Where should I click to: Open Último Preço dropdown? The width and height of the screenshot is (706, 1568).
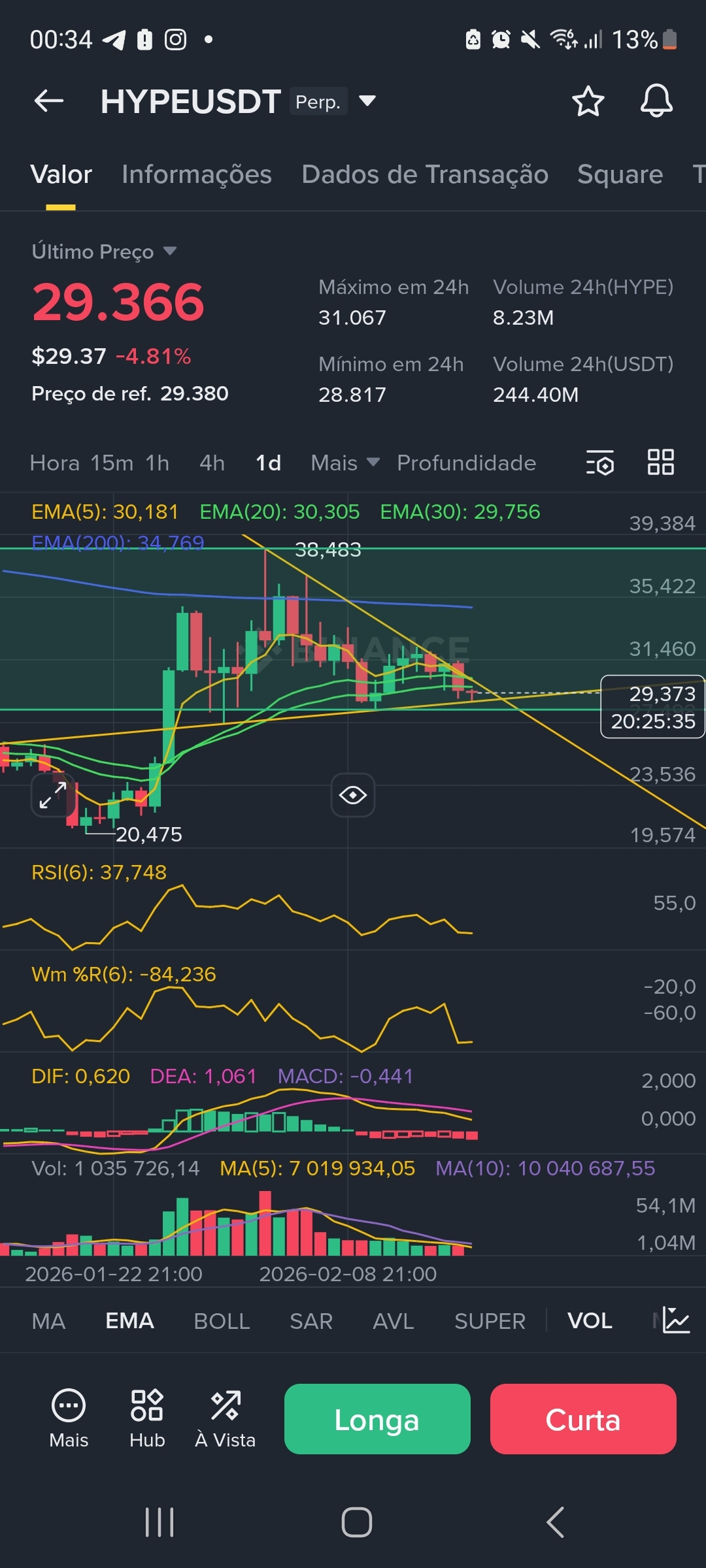point(105,252)
